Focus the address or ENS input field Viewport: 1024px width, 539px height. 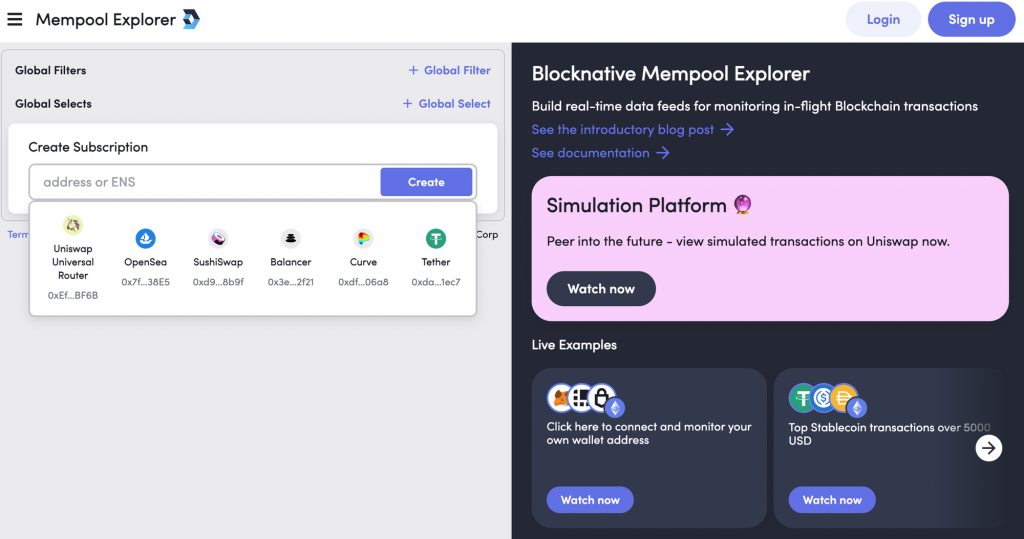[x=205, y=182]
